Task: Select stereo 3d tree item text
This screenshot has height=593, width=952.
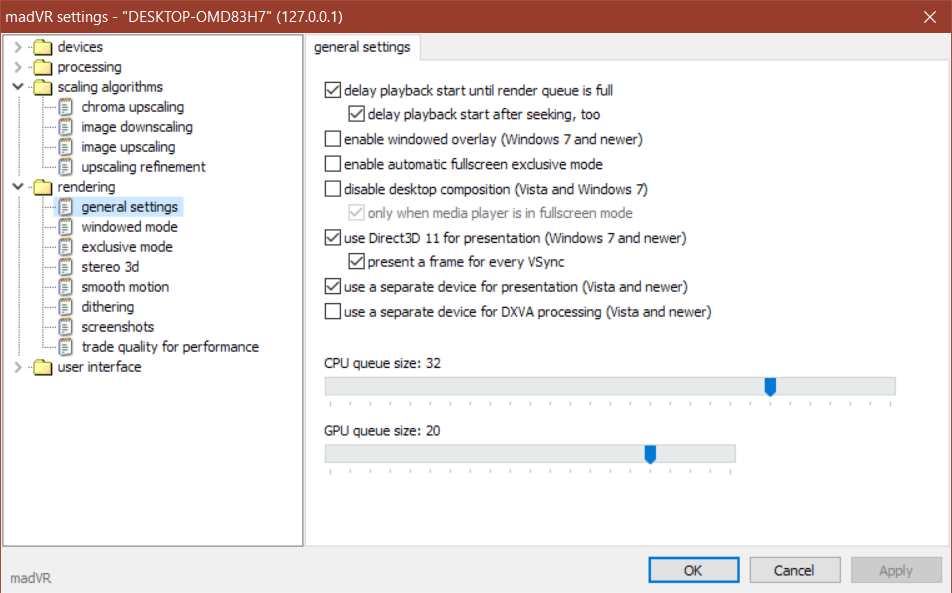Action: point(110,267)
